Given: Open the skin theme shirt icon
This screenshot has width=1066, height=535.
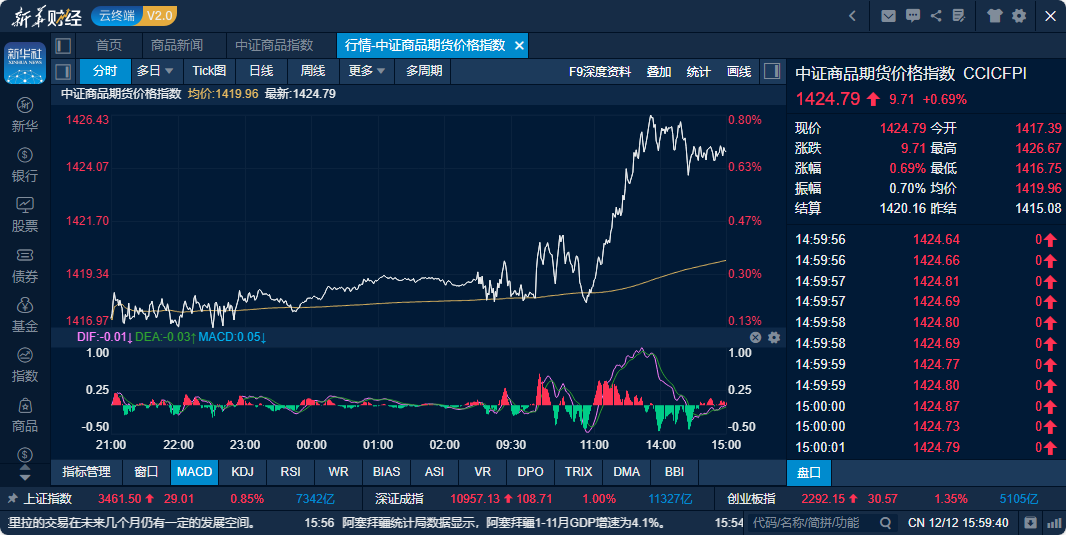Looking at the screenshot, I should tap(994, 15).
